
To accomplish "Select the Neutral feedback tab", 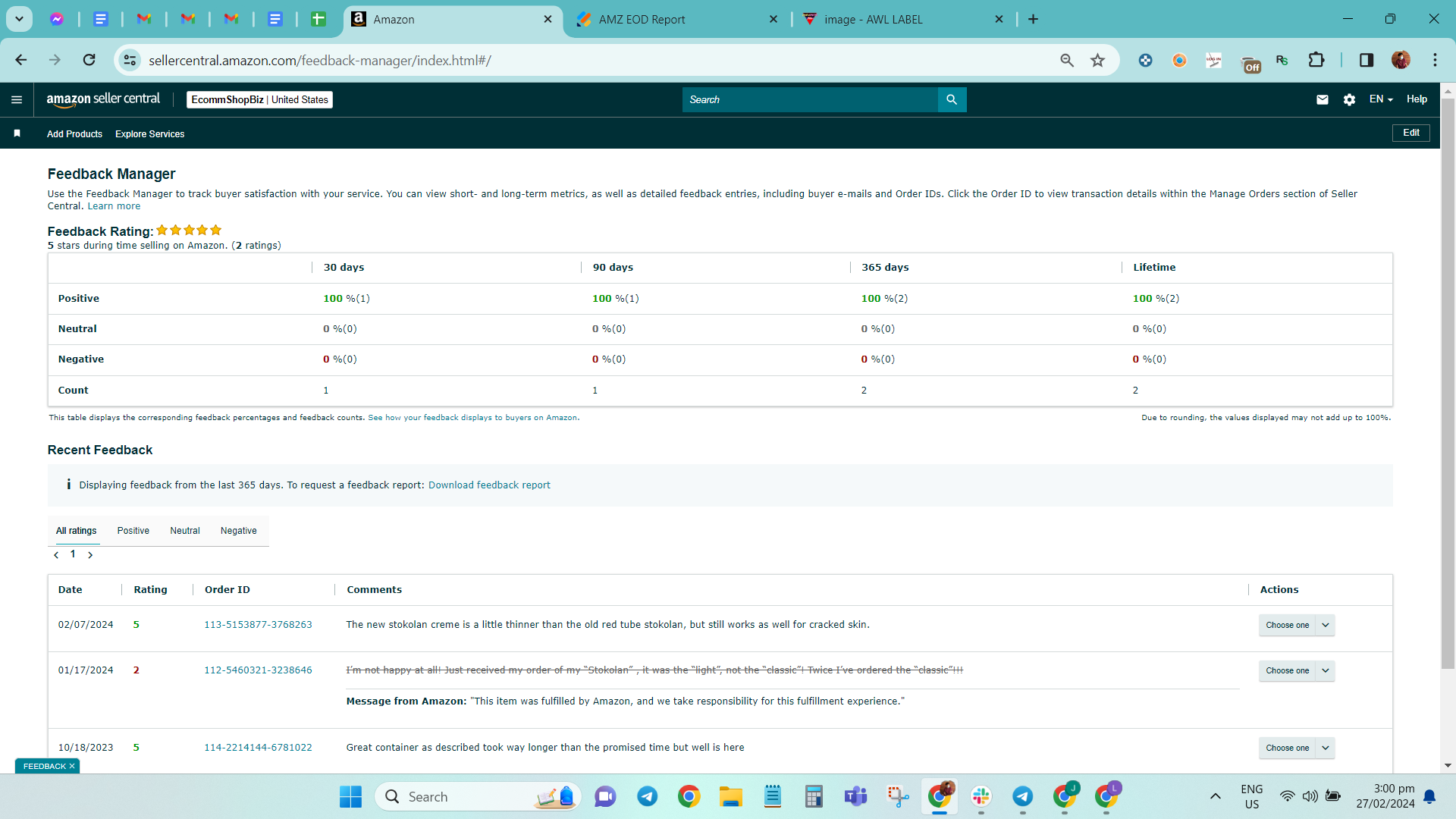I will pos(185,531).
